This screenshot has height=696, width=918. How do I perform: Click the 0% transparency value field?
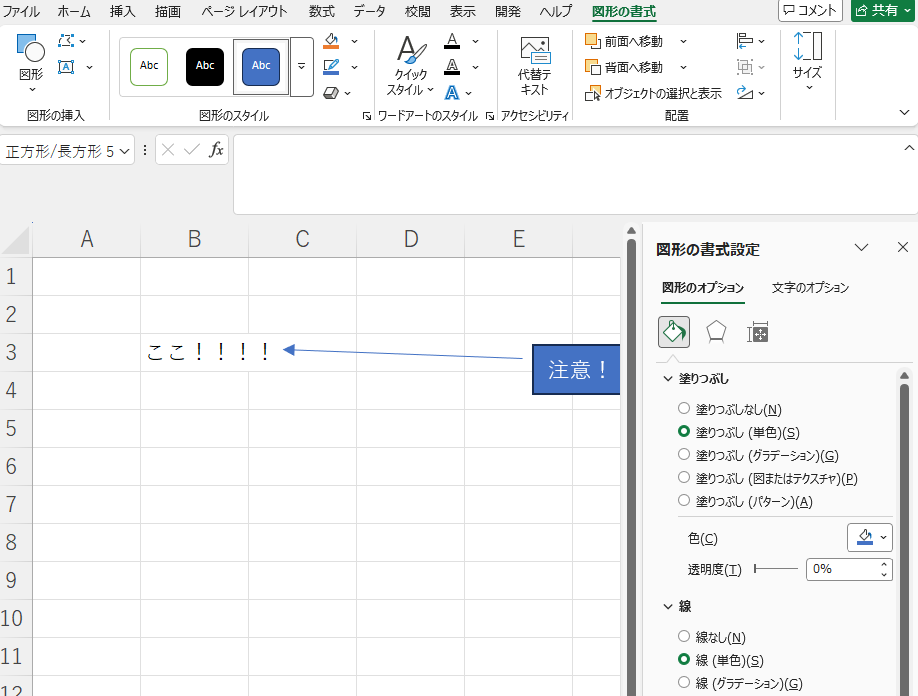(842, 569)
